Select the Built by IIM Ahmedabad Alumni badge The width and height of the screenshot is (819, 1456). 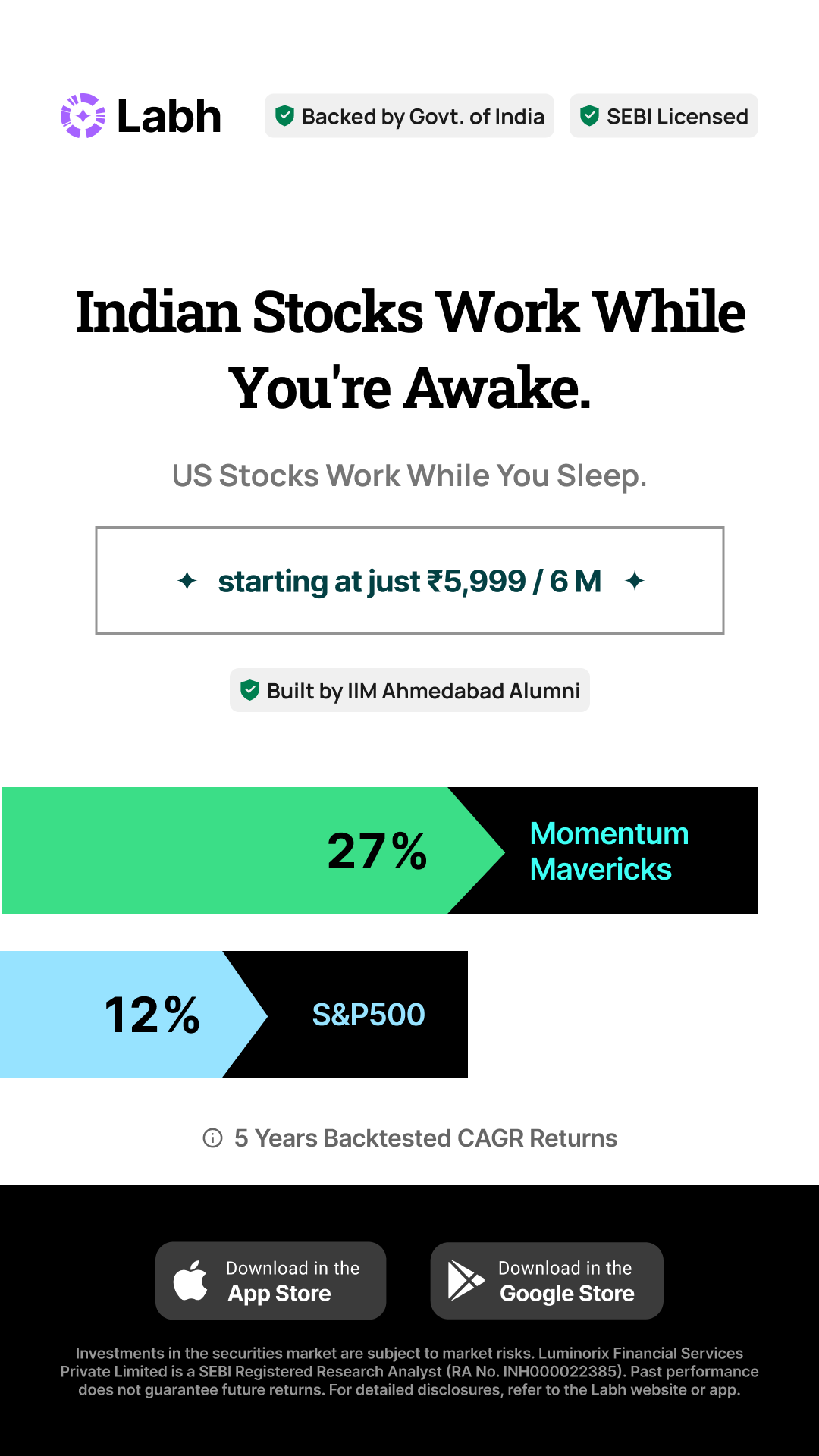click(409, 690)
